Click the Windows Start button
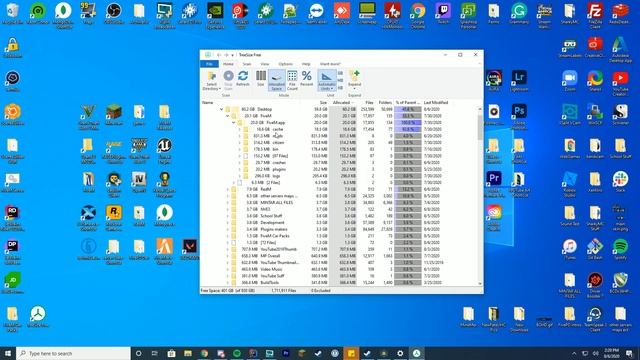 pos(8,353)
